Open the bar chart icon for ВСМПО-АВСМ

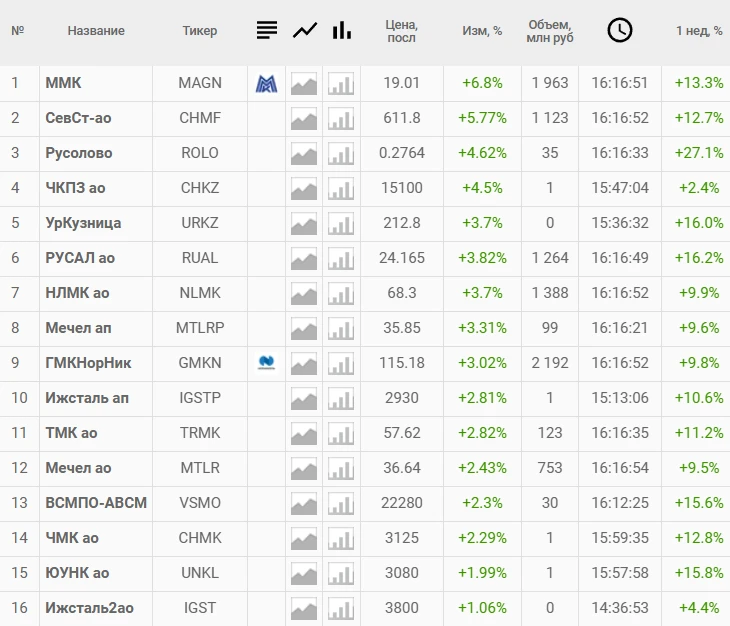click(341, 504)
